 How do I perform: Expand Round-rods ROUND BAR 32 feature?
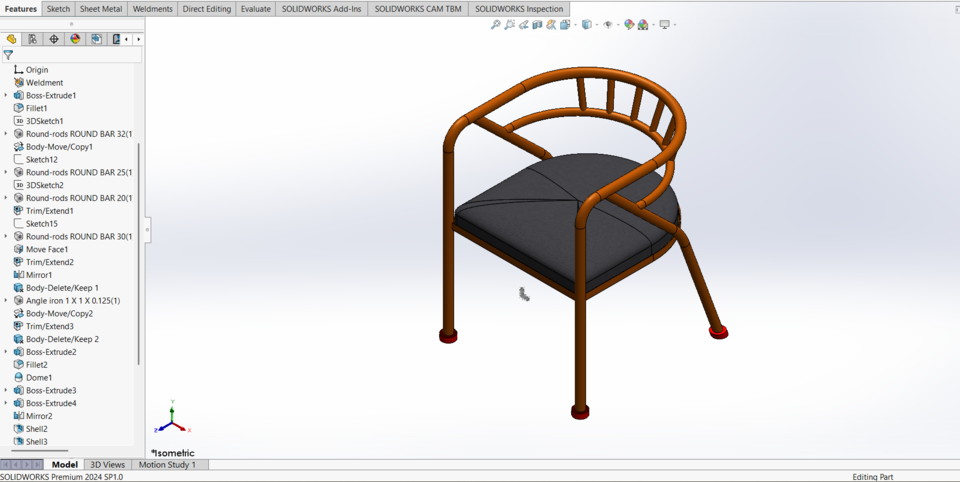pos(6,134)
